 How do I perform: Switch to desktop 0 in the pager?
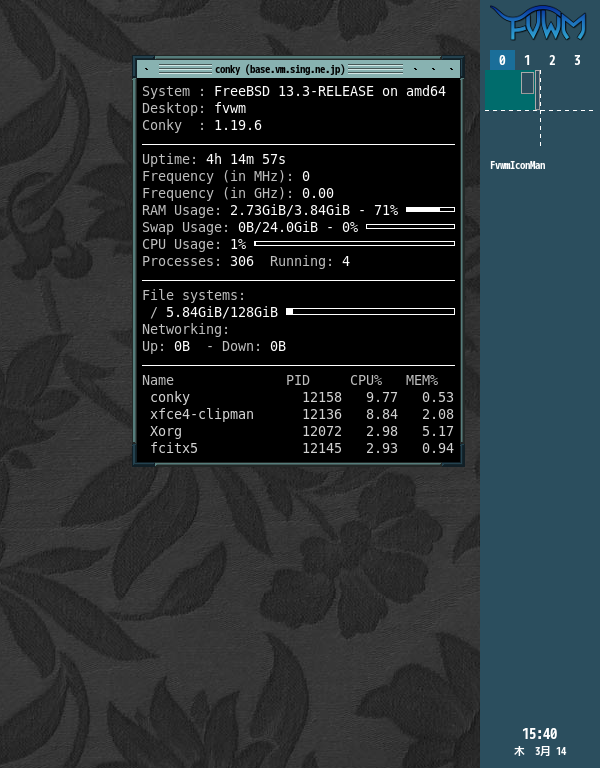pyautogui.click(x=502, y=60)
